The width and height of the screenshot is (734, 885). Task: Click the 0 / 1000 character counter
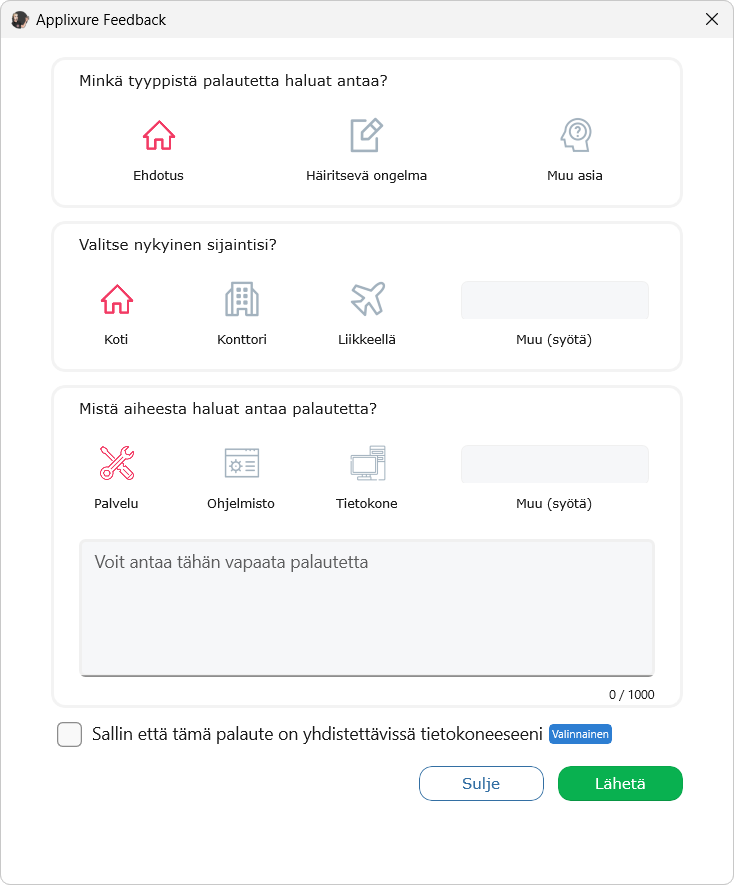(630, 693)
